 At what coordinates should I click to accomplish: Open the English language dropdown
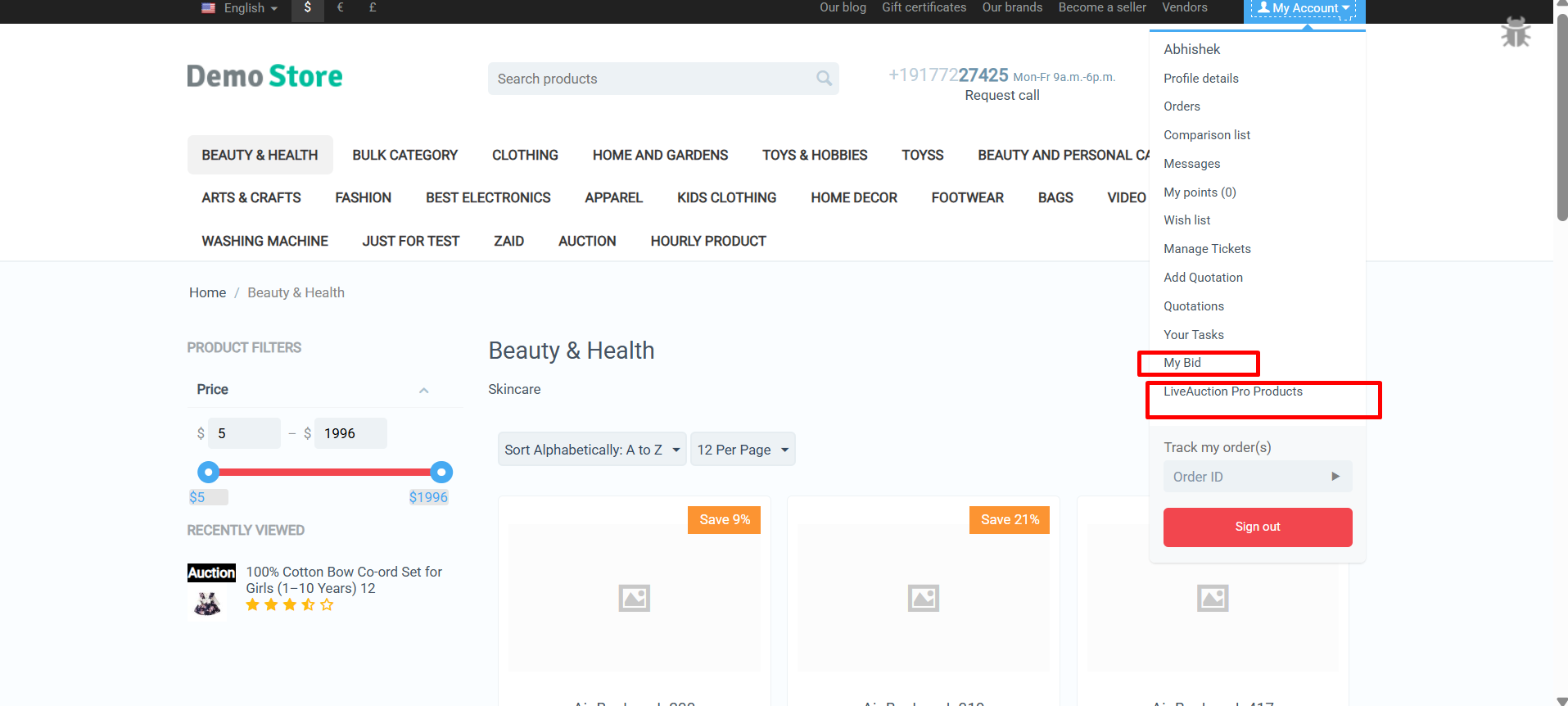click(241, 8)
